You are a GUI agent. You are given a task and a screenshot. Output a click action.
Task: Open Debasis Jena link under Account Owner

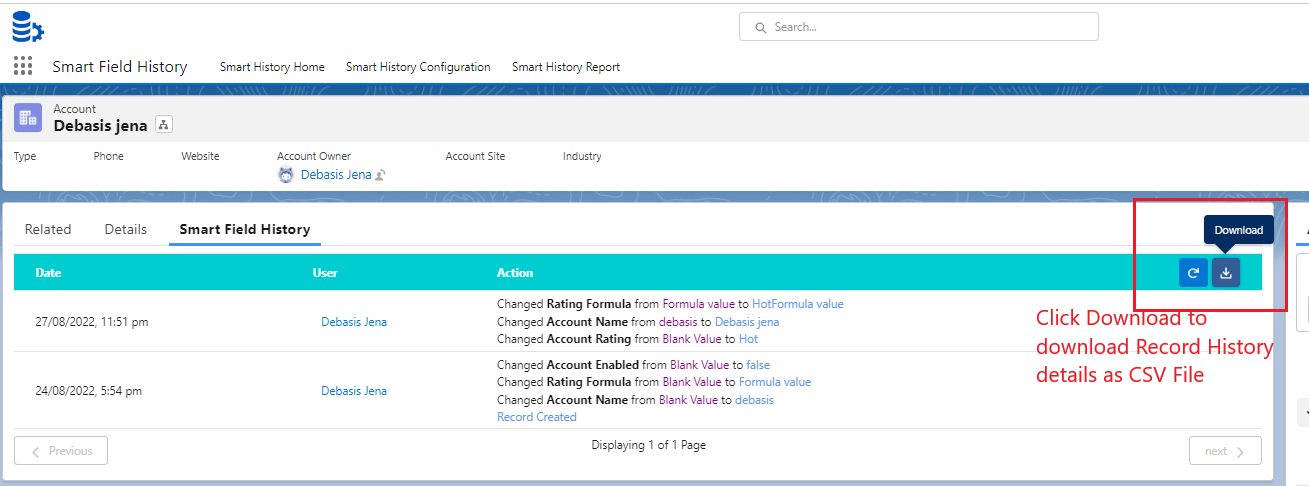tap(336, 175)
